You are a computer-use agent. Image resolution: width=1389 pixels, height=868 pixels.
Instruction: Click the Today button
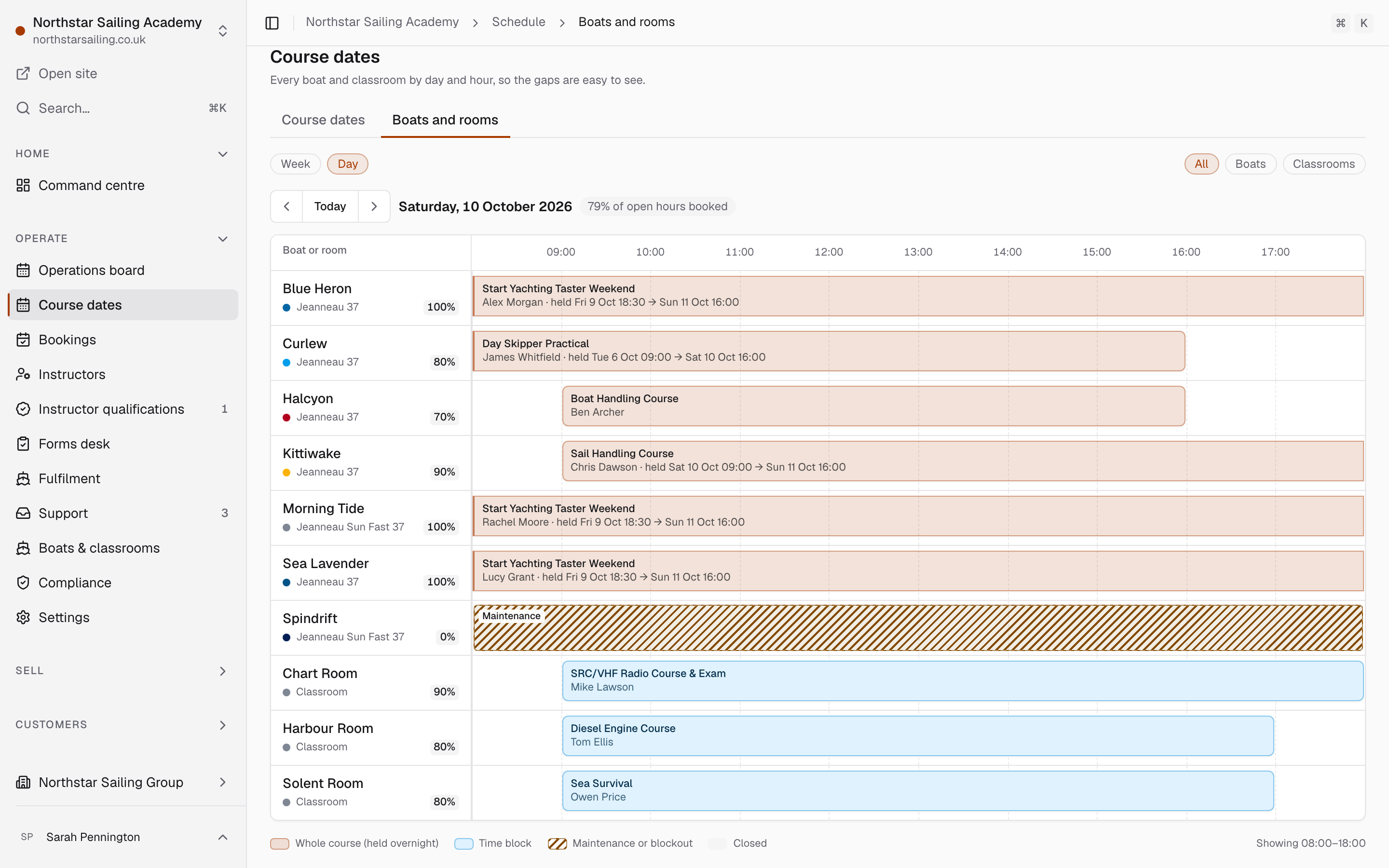tap(330, 207)
